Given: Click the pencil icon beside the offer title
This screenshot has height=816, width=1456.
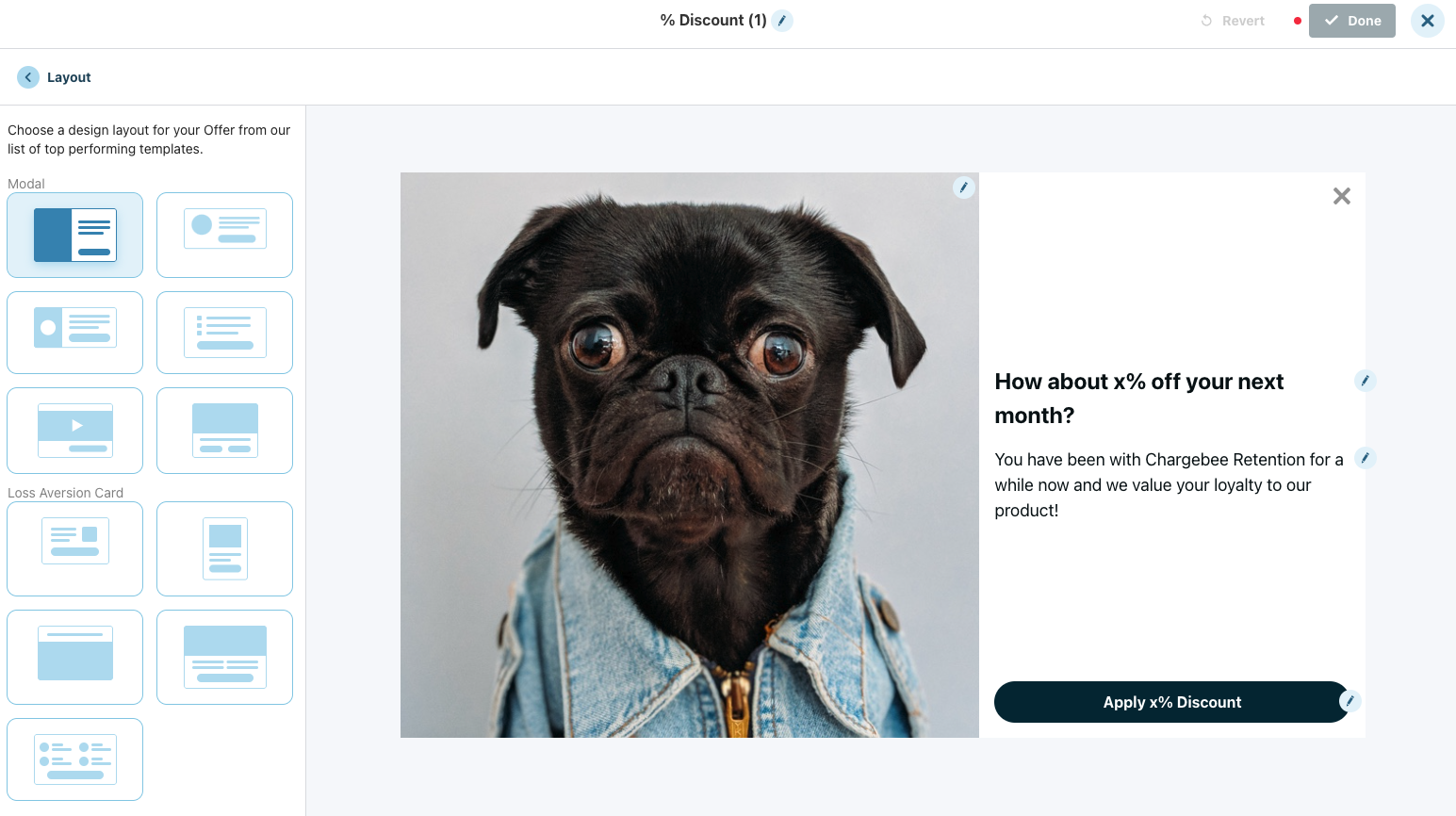Looking at the screenshot, I should (x=782, y=21).
